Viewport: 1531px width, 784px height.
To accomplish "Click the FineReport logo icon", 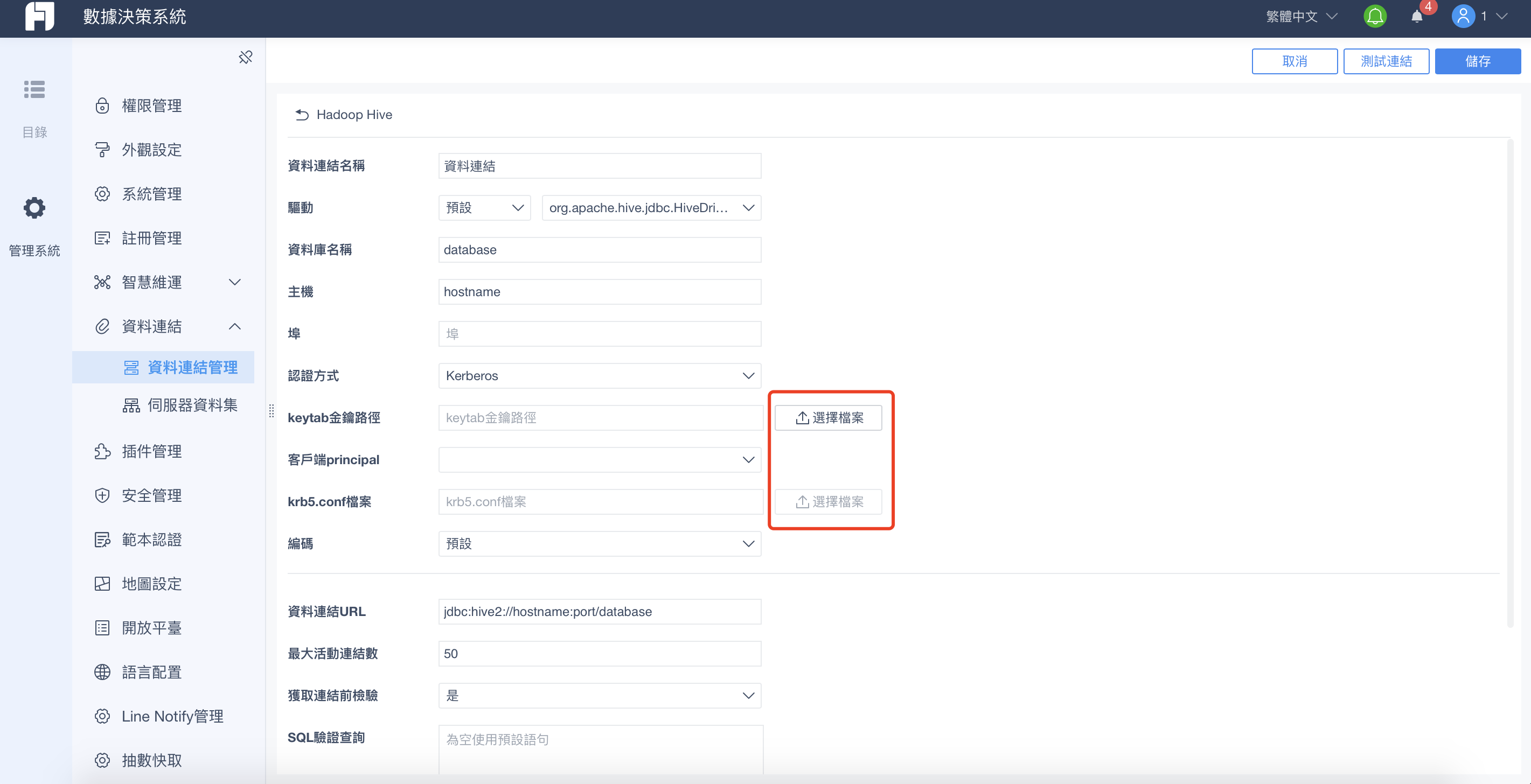I will pos(39,16).
